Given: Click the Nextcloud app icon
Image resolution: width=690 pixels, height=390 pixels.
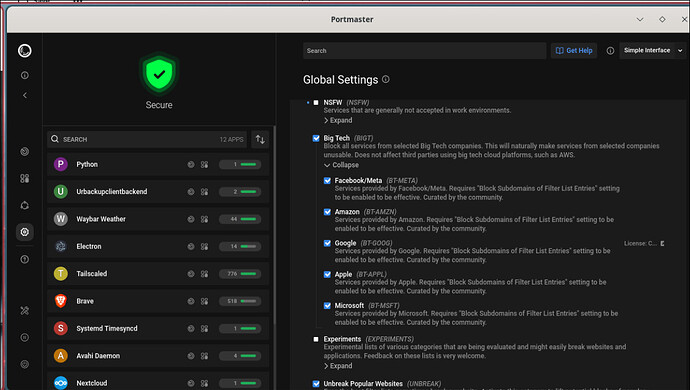Looking at the screenshot, I should (x=61, y=383).
